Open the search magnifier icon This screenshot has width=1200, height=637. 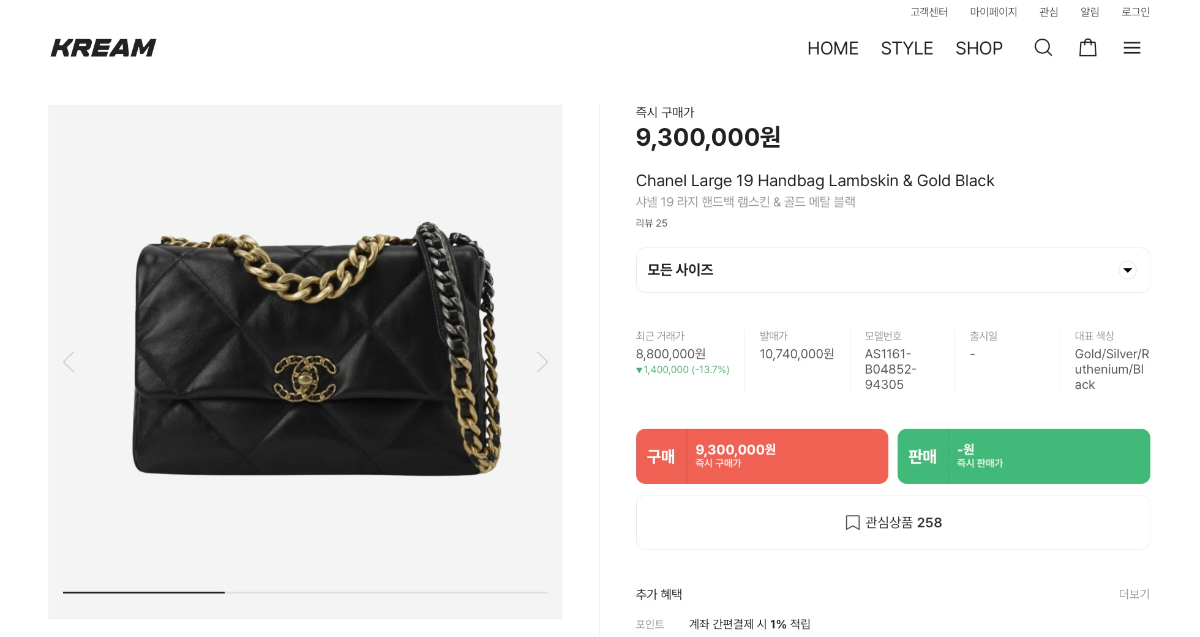pos(1043,48)
